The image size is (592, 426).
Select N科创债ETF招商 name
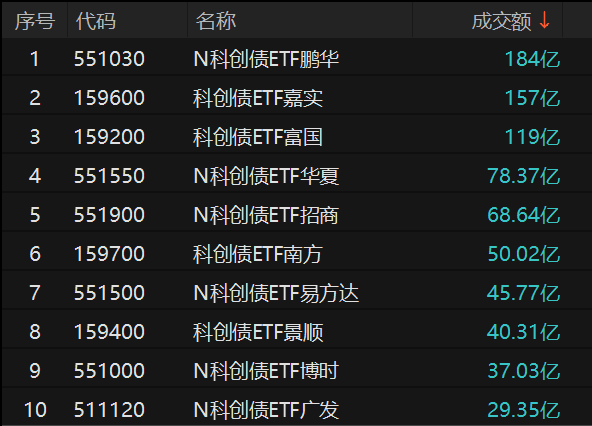(x=266, y=215)
